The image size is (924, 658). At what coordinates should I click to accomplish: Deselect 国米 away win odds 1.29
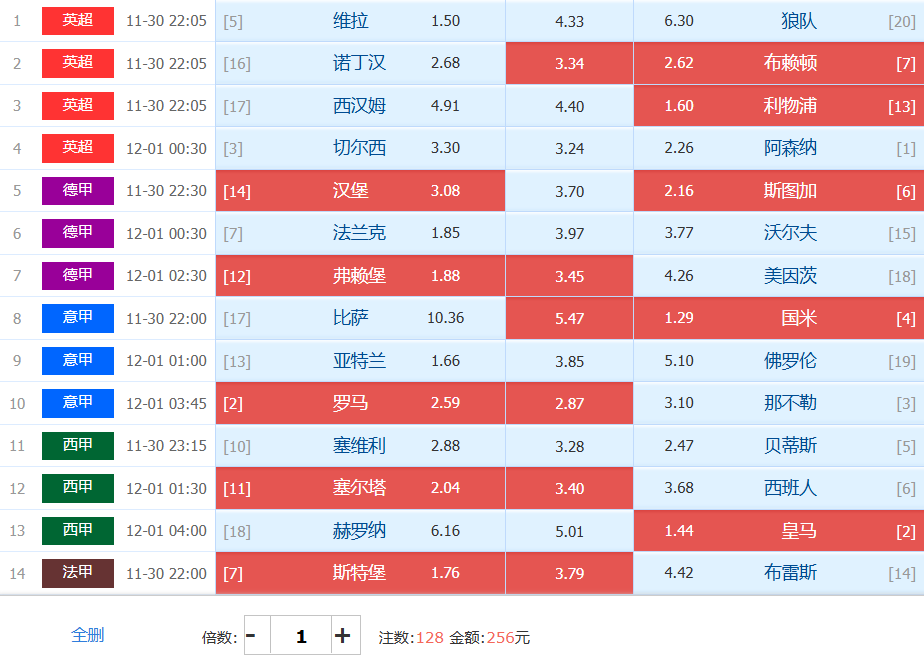click(778, 318)
